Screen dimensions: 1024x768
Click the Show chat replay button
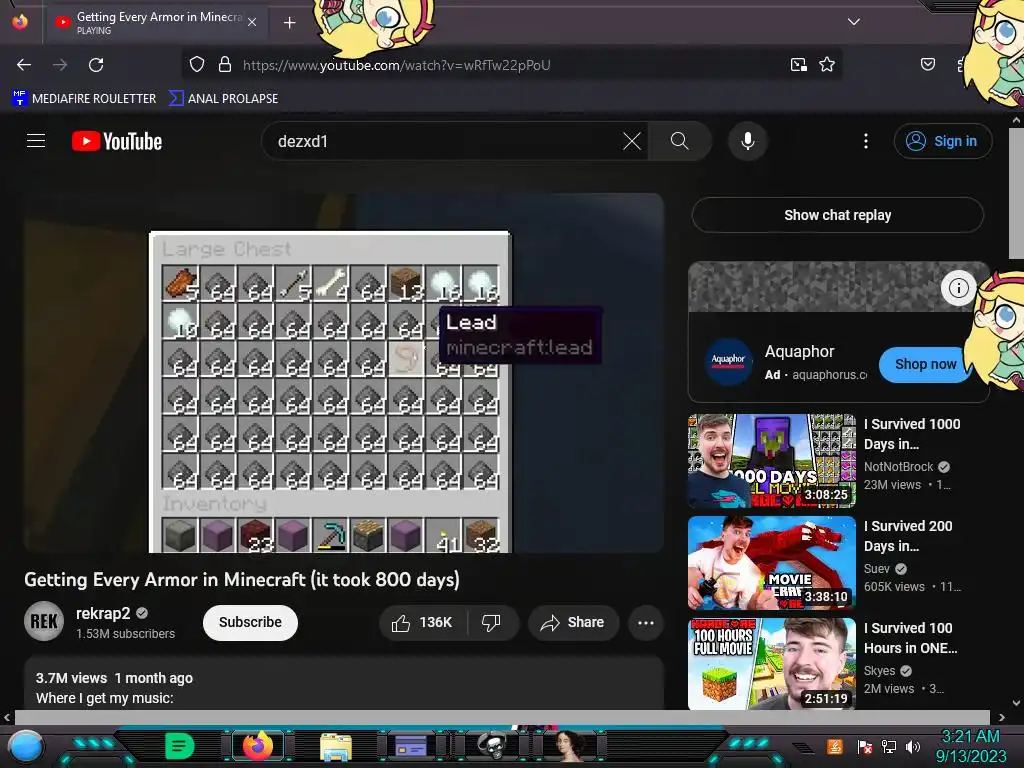(837, 215)
